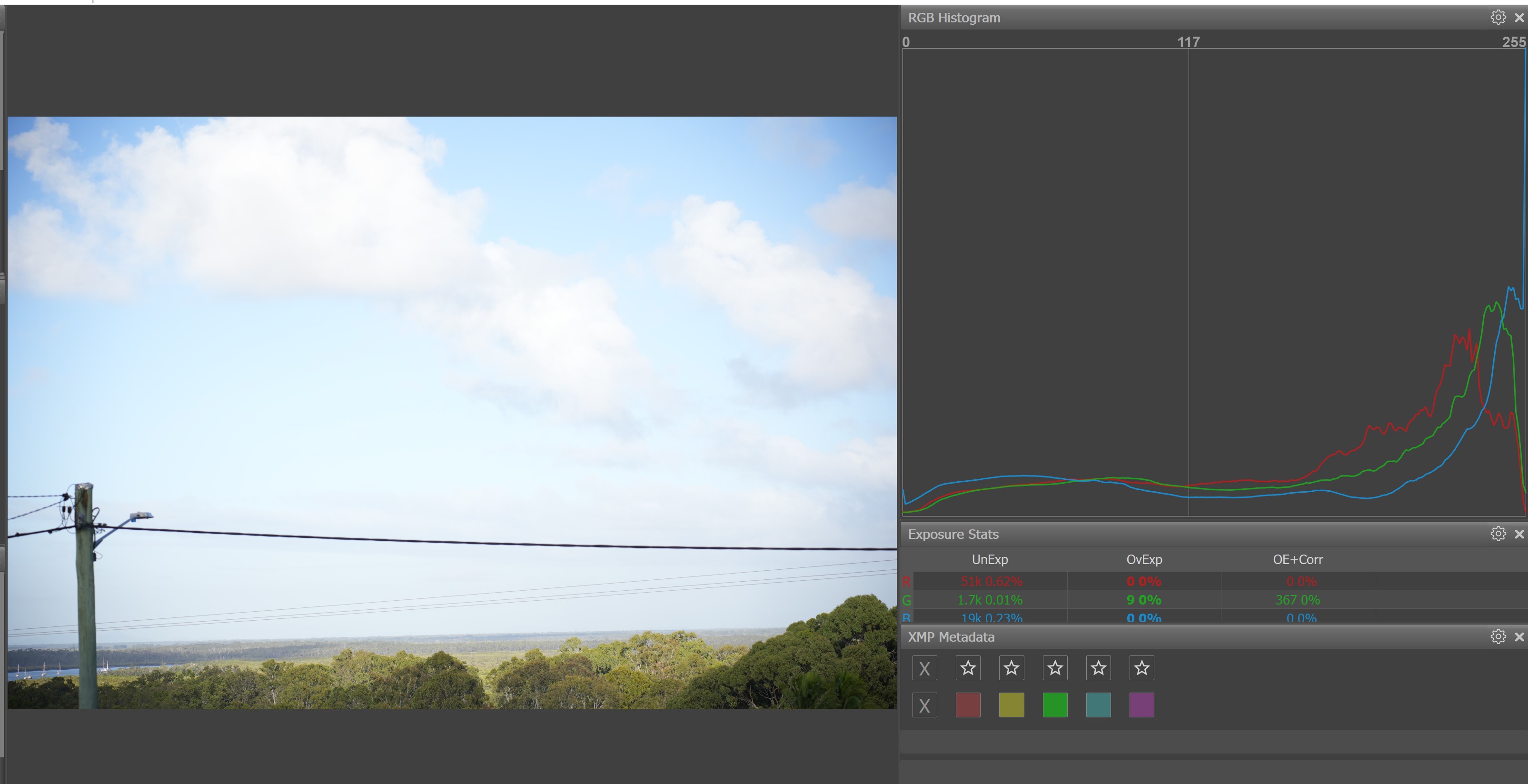Close the RGB Histogram panel
Viewport: 1528px width, 784px height.
tap(1519, 18)
